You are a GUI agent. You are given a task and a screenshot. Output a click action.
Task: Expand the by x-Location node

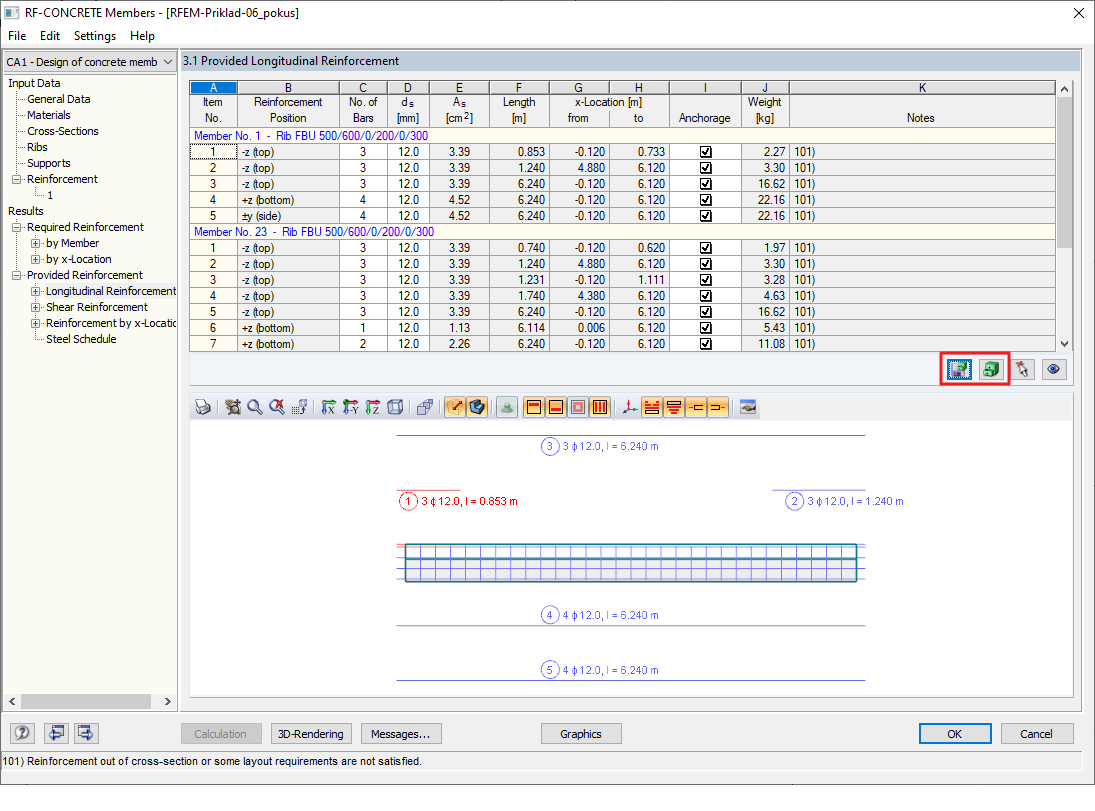[x=35, y=259]
